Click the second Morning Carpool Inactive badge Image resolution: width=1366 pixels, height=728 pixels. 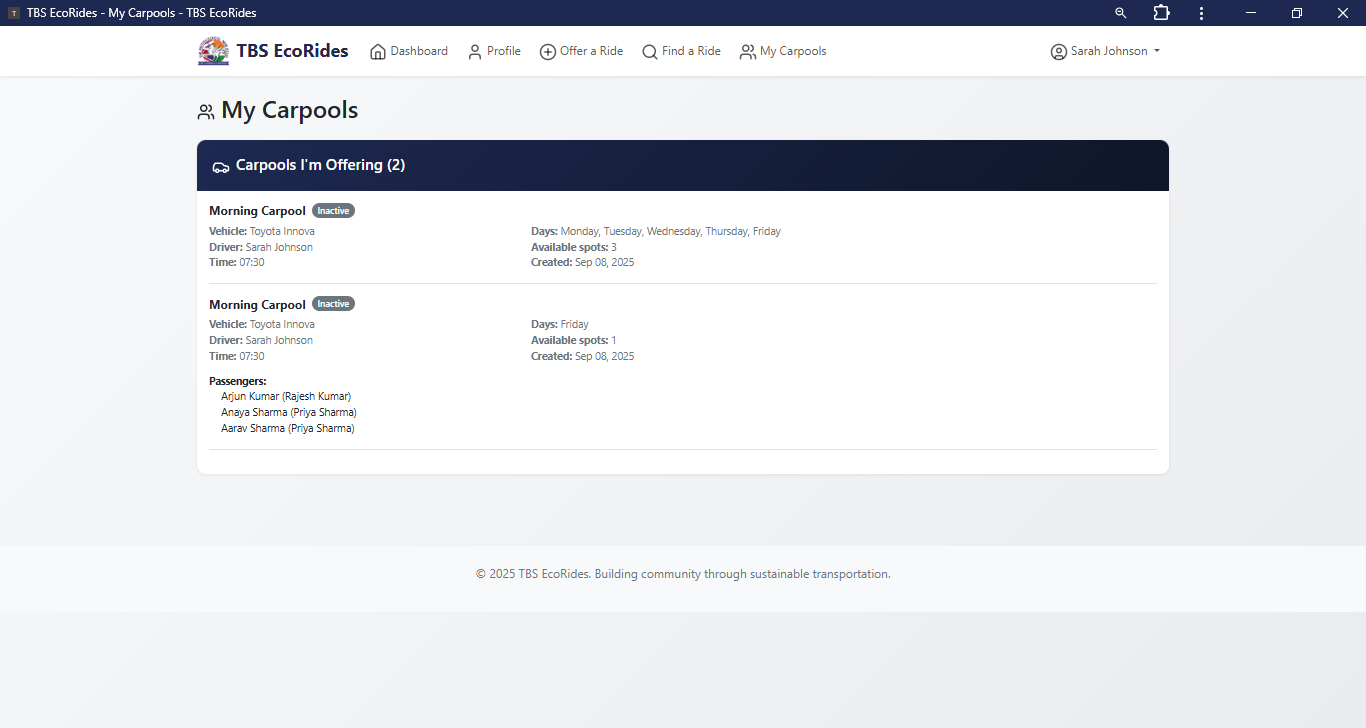(x=333, y=304)
